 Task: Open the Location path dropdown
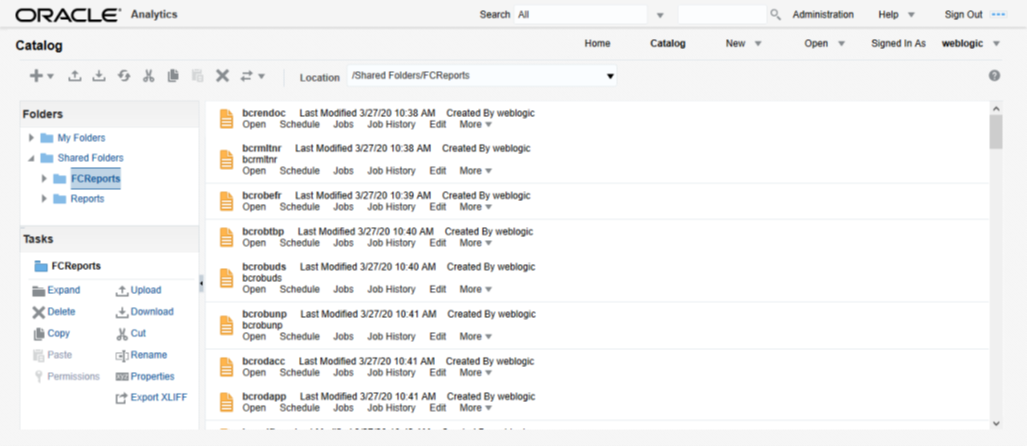point(610,76)
